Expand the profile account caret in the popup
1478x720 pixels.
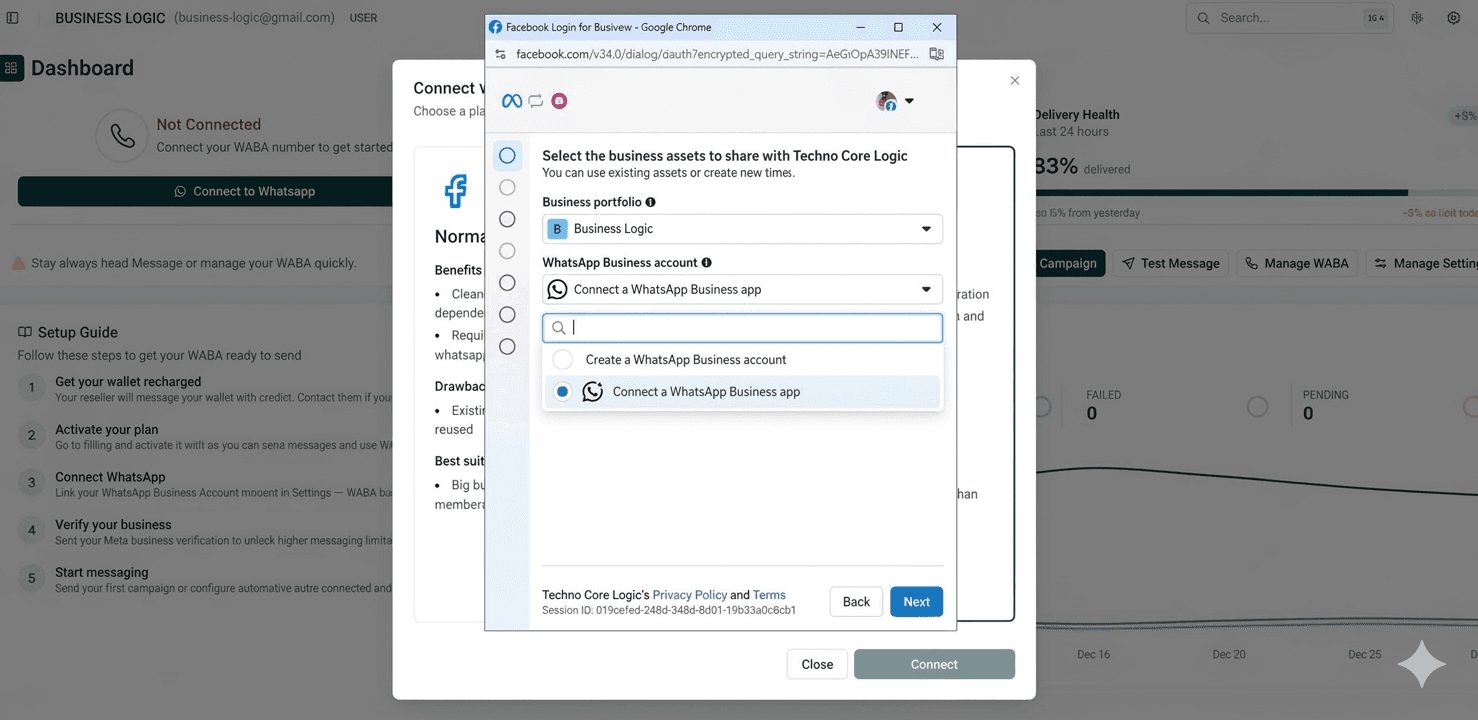tap(909, 101)
